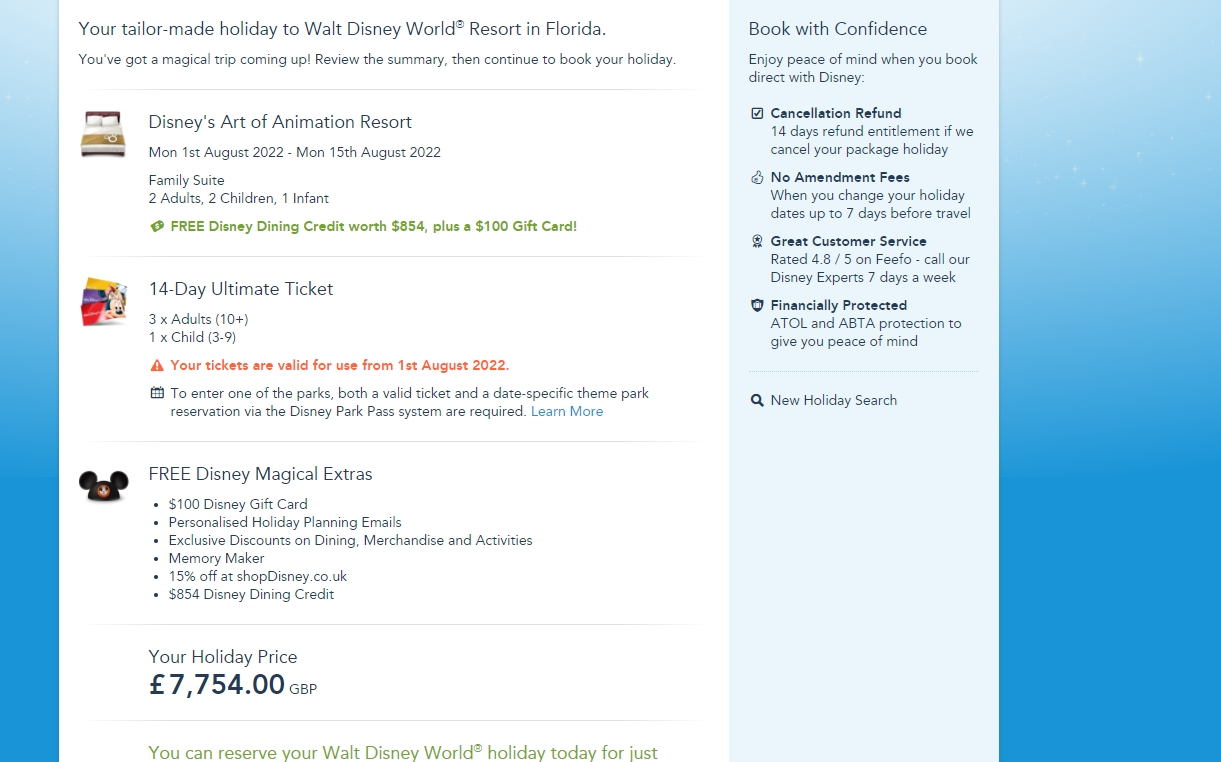Image resolution: width=1221 pixels, height=762 pixels.
Task: Click the Your Holiday Price label
Action: [223, 657]
